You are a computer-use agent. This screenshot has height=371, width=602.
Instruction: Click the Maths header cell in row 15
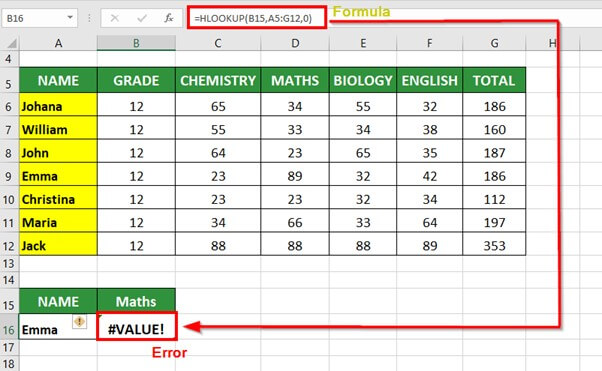136,301
